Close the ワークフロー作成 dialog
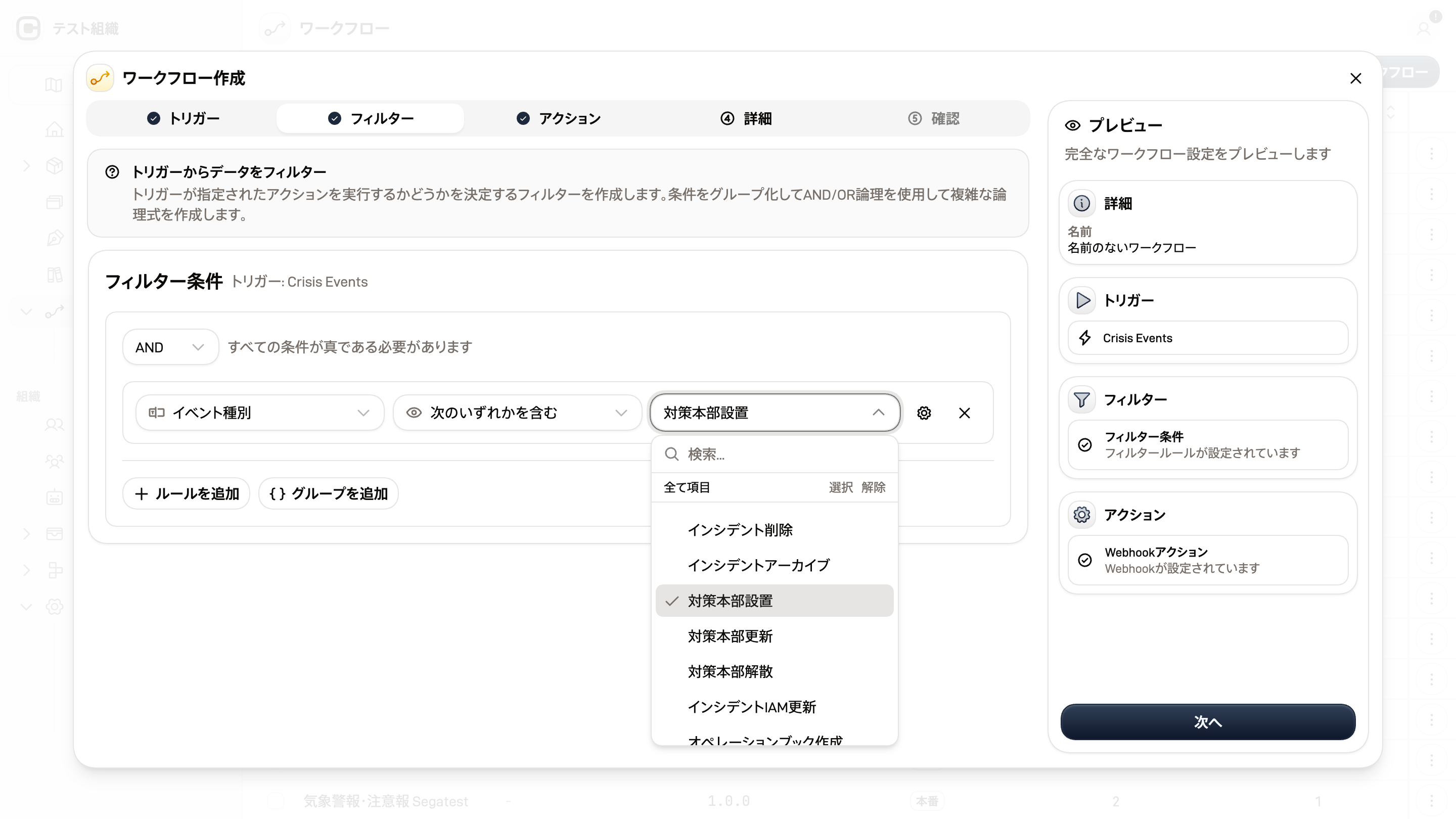The image size is (1456, 819). pyautogui.click(x=1355, y=78)
